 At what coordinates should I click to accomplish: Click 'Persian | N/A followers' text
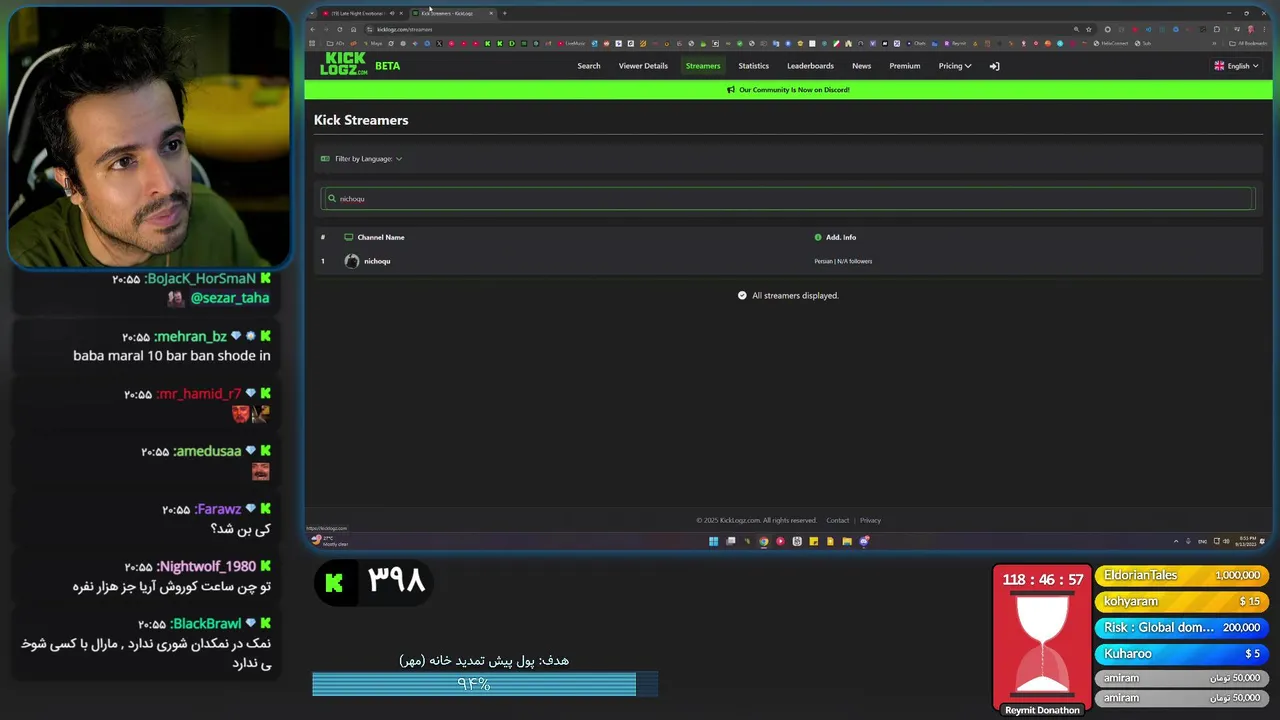tap(843, 261)
